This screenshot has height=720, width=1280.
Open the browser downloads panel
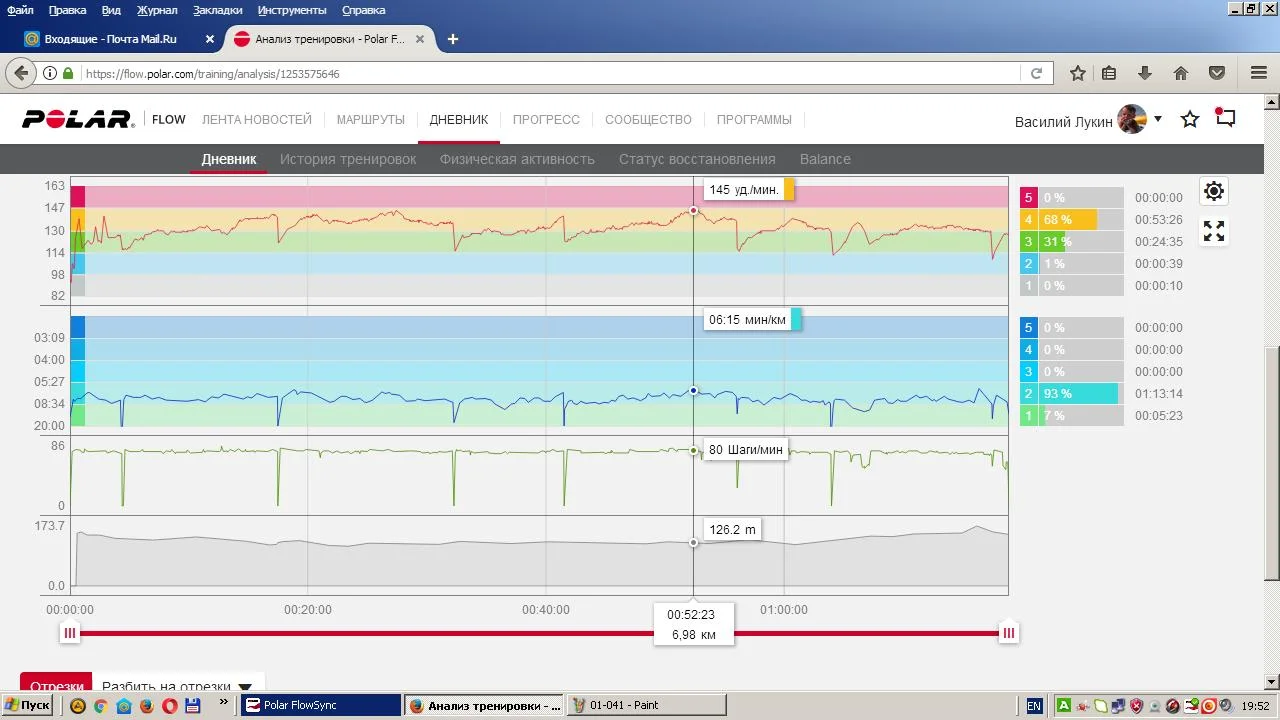pyautogui.click(x=1145, y=73)
